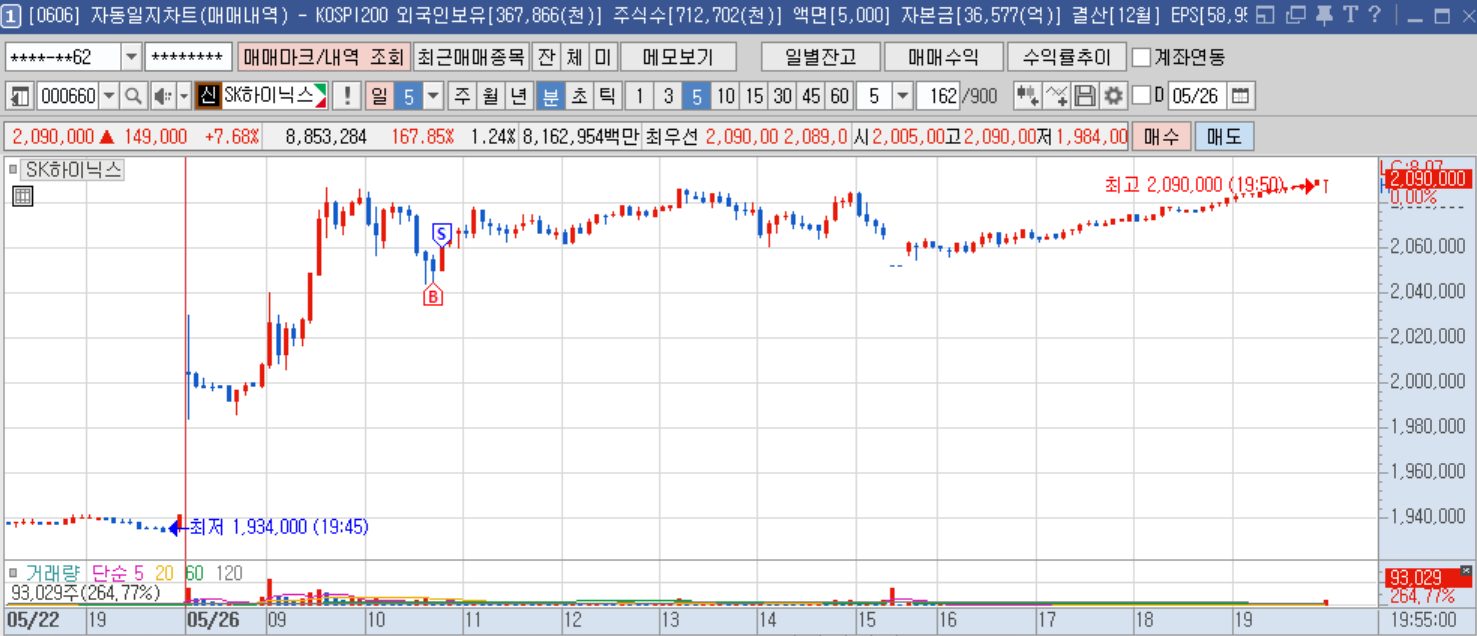
Task: Click the small square before 거래량 label
Action: 13,573
